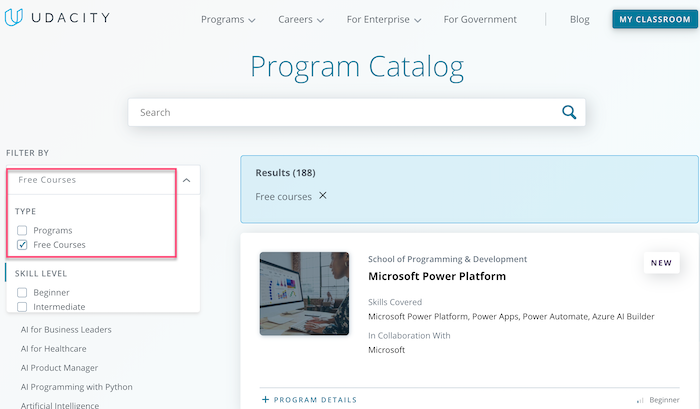Uncheck the Free Courses checkbox
Viewport: 700px width, 409px height.
pyautogui.click(x=22, y=245)
